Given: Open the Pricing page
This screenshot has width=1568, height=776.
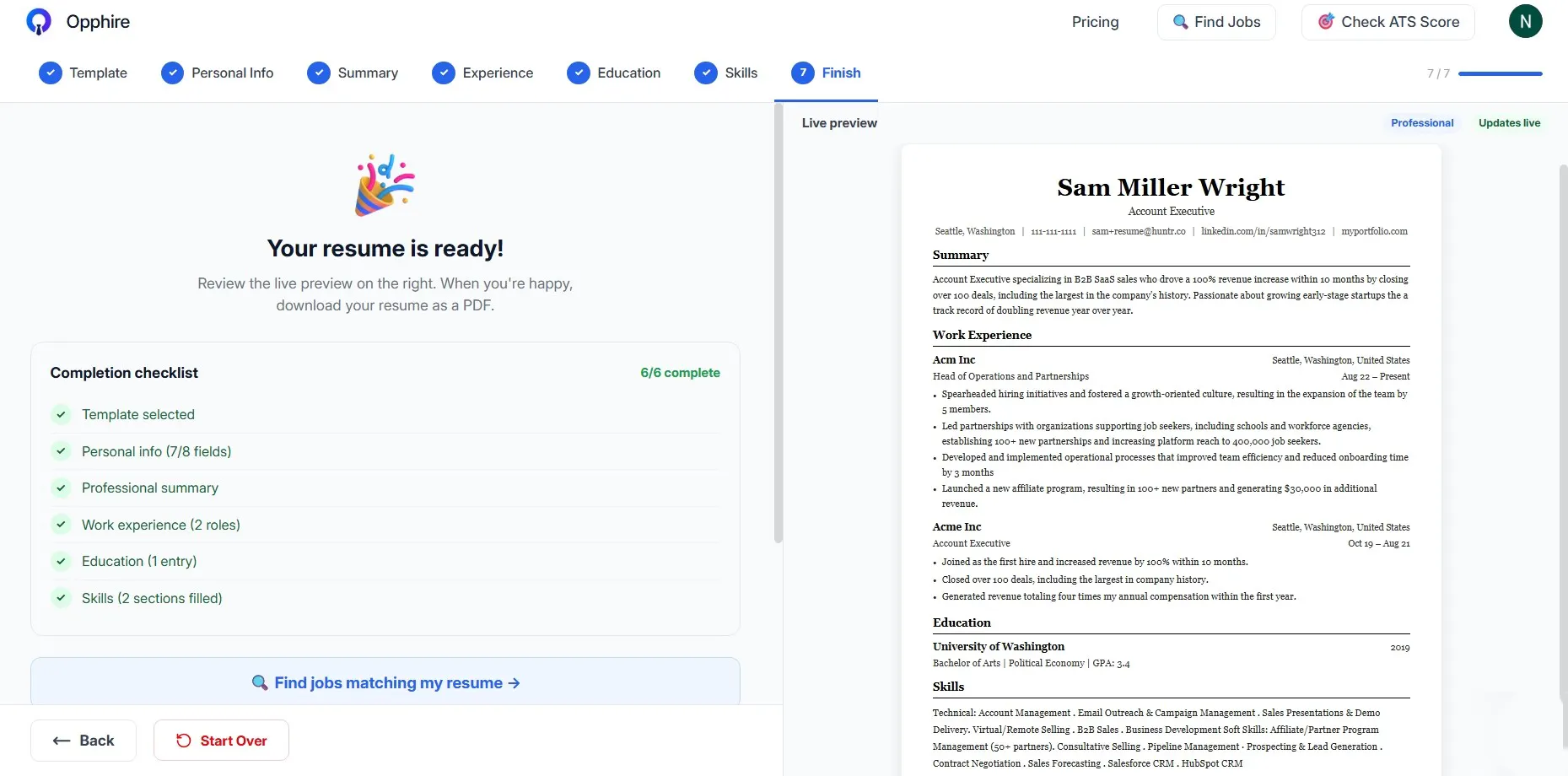Looking at the screenshot, I should coord(1095,22).
